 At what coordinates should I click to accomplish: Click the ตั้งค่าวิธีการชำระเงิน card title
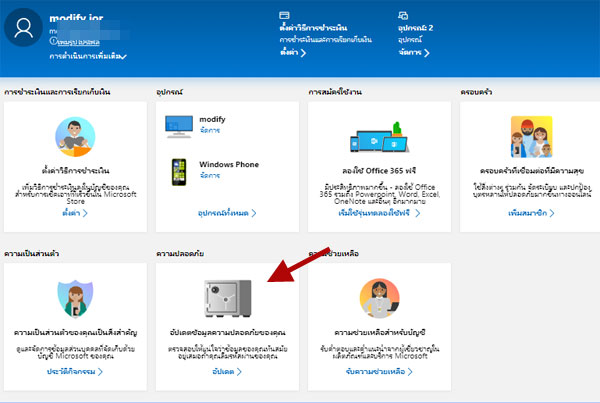75,171
